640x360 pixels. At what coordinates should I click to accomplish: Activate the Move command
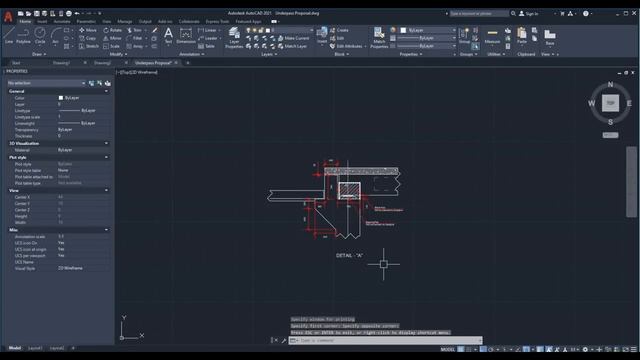(x=88, y=30)
